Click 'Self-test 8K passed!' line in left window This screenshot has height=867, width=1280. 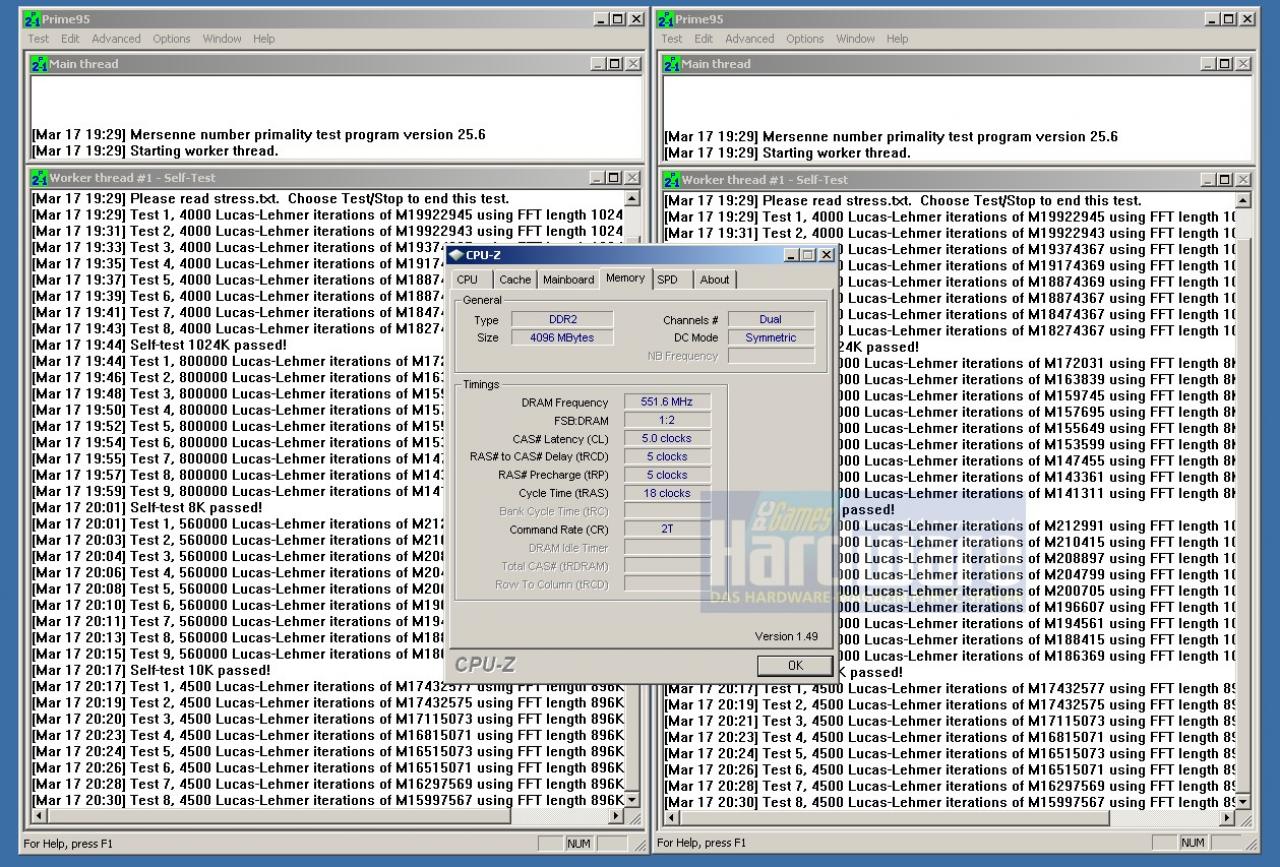(147, 508)
